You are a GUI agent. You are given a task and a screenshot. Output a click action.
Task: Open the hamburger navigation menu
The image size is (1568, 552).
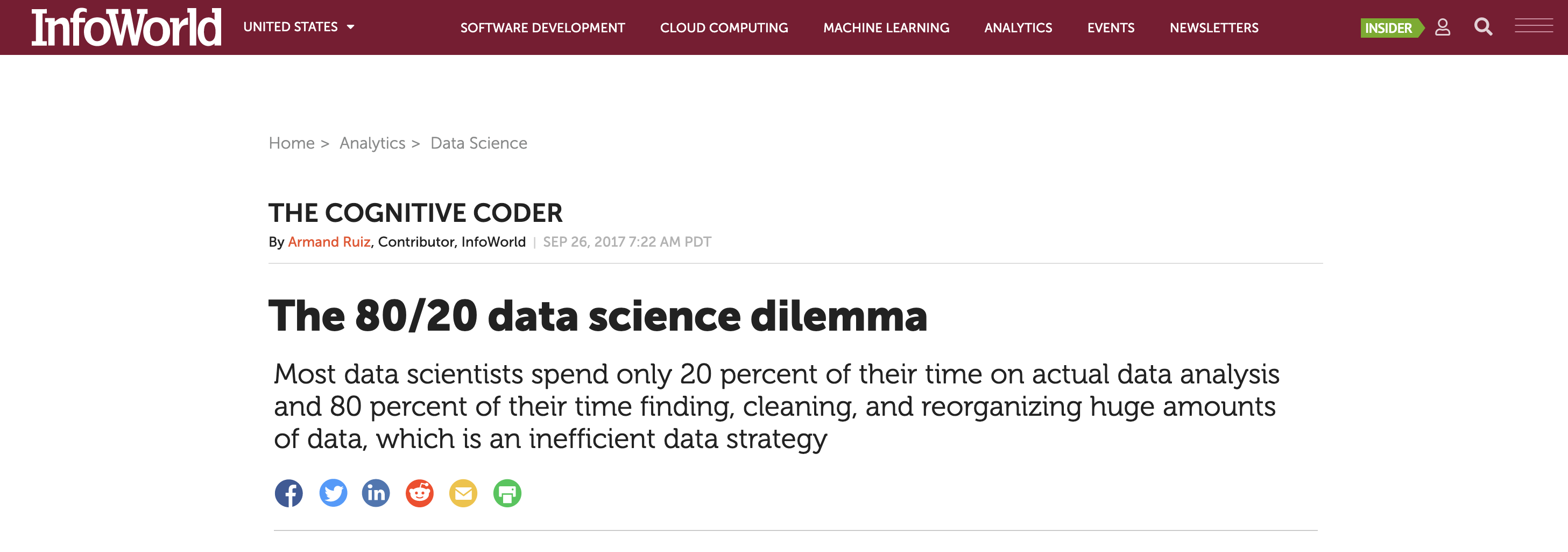click(x=1534, y=26)
